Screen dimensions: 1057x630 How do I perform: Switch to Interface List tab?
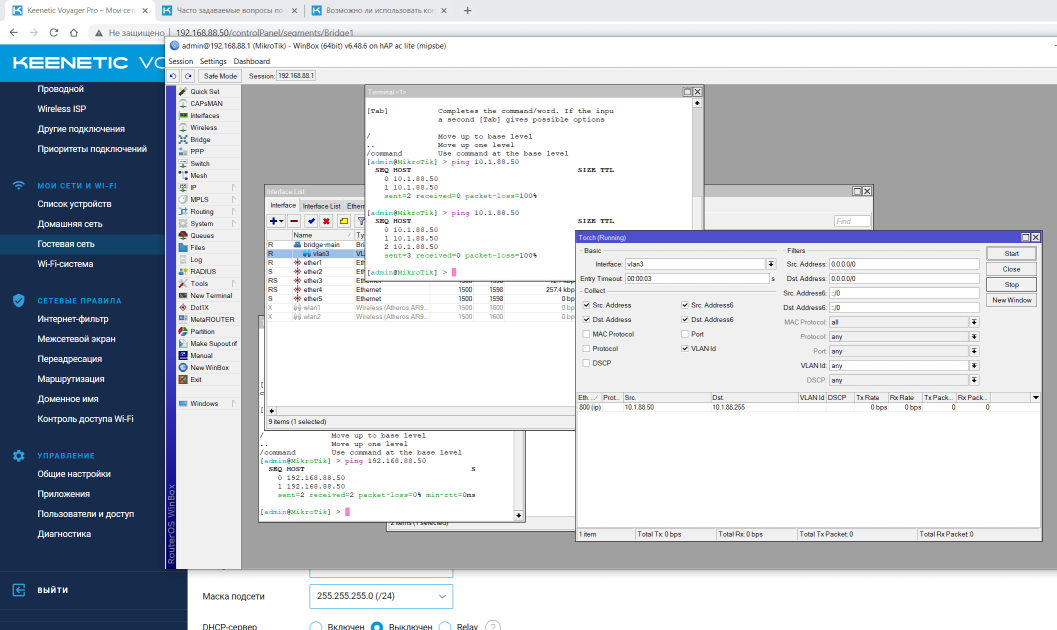coord(322,206)
